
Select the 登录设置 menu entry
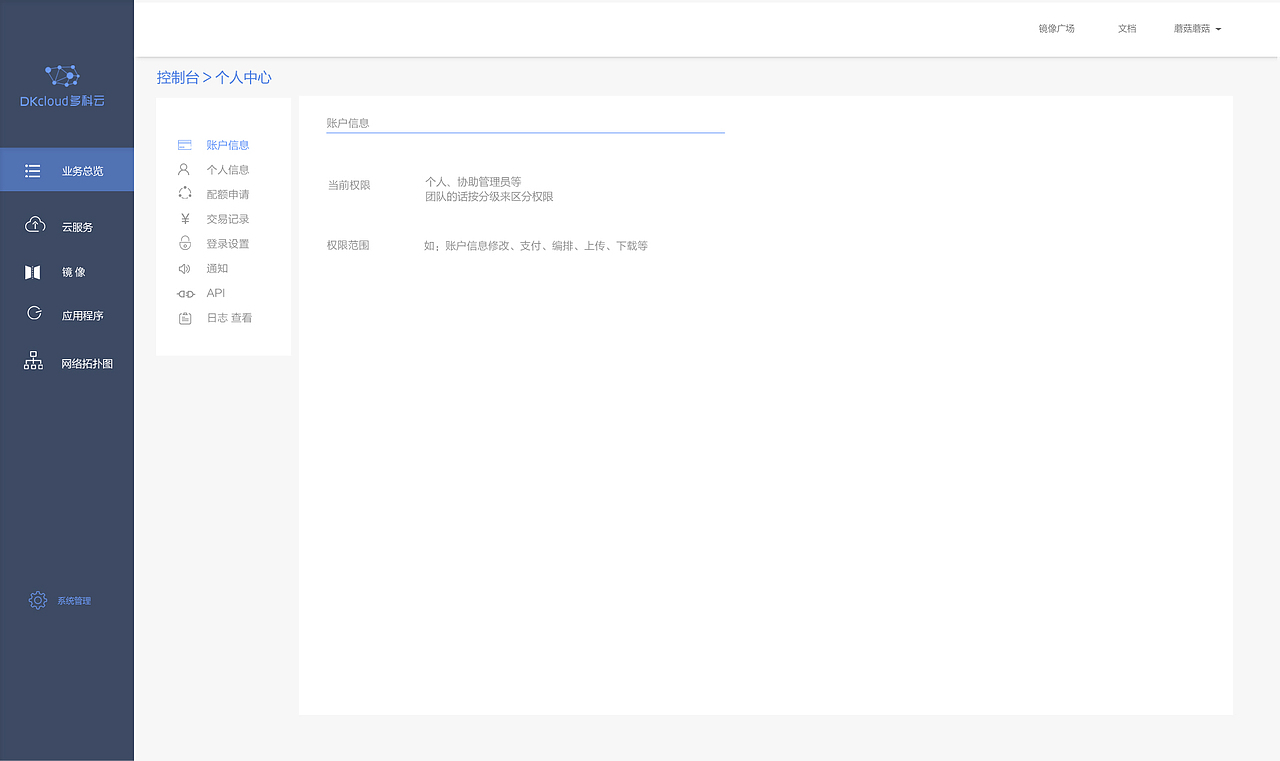(x=228, y=244)
